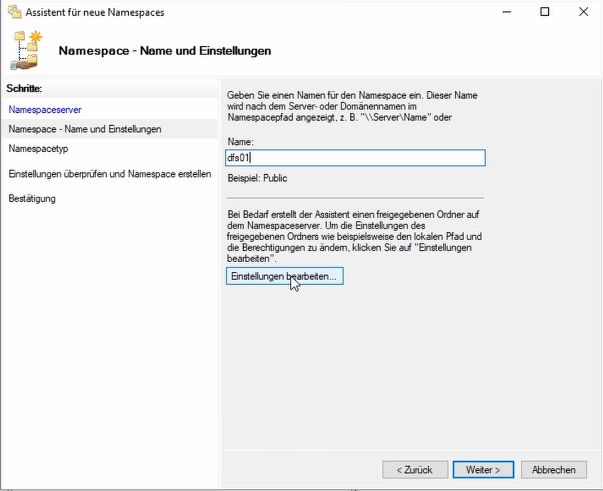The image size is (603, 491).
Task: Cancel the wizard with Abbrechen
Action: (553, 469)
